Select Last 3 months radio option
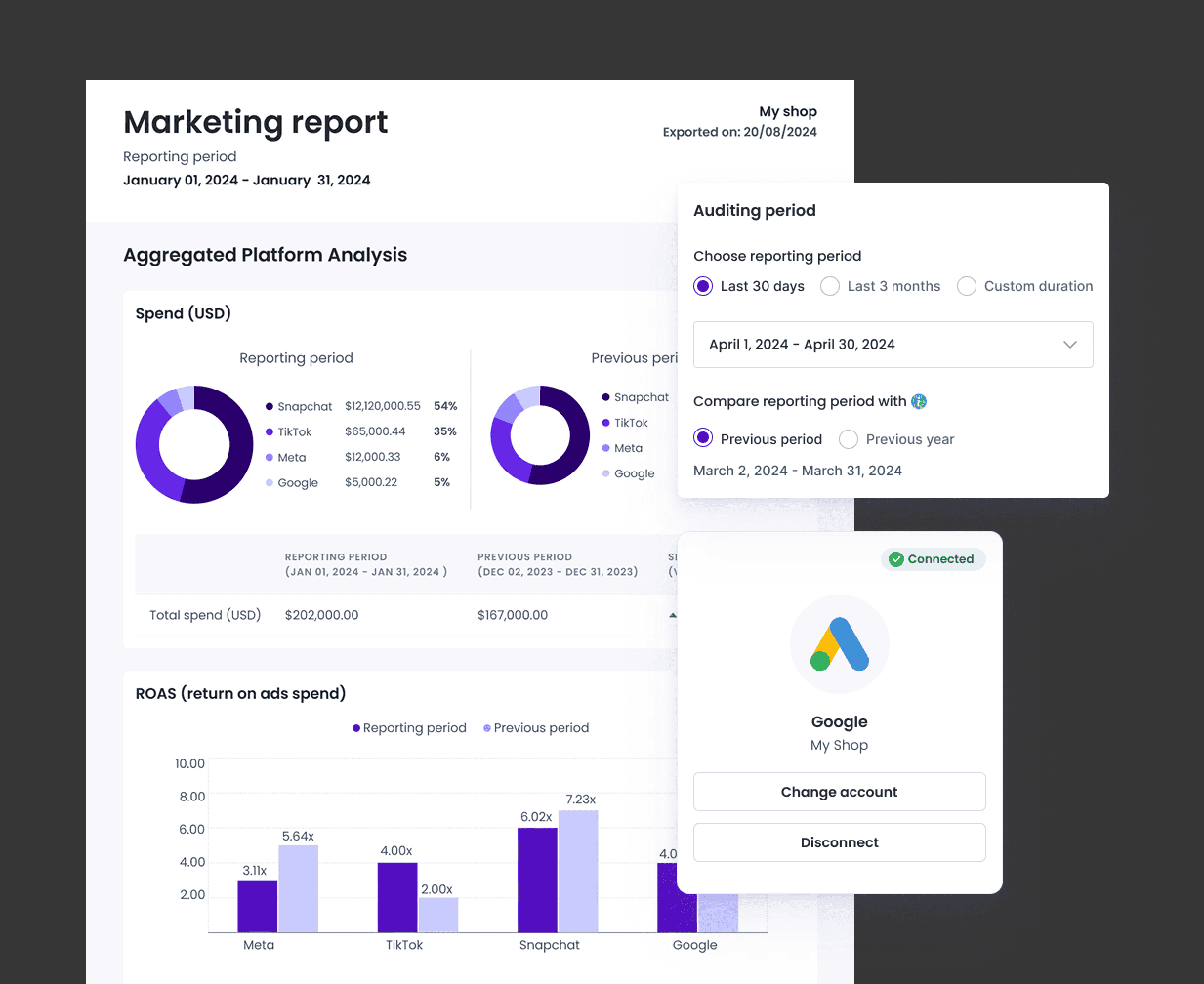This screenshot has height=984, width=1204. point(830,286)
